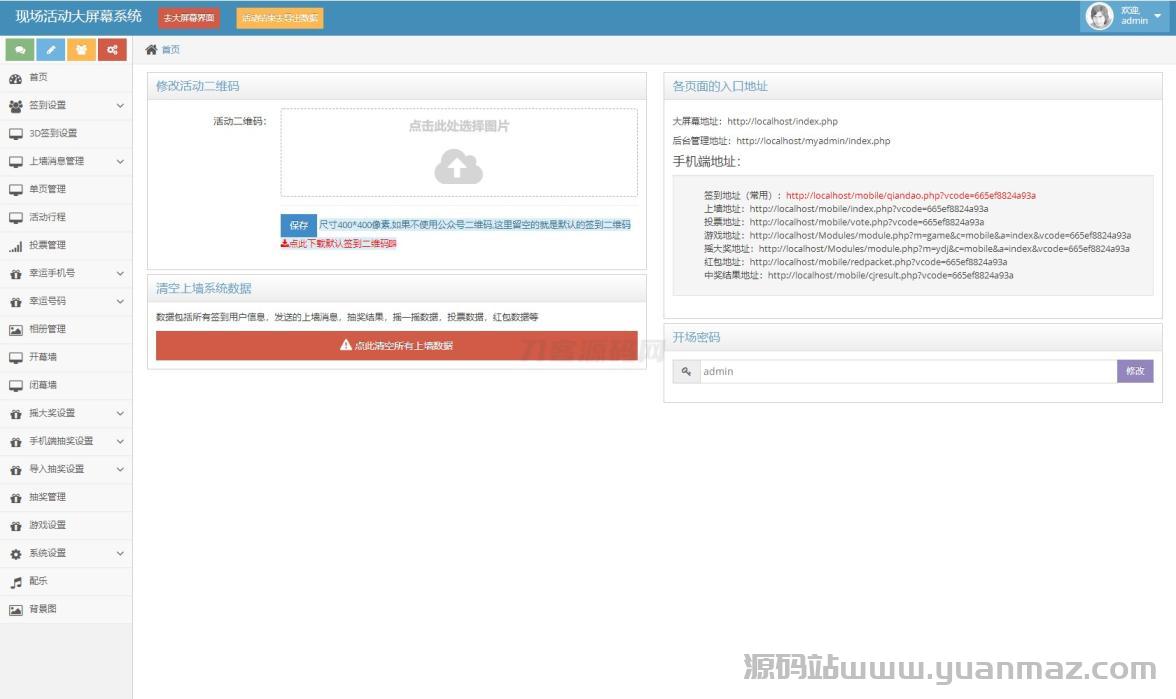Image resolution: width=1176 pixels, height=699 pixels.
Task: Expand the 幸运手机号 submenu arrow
Action: 120,274
